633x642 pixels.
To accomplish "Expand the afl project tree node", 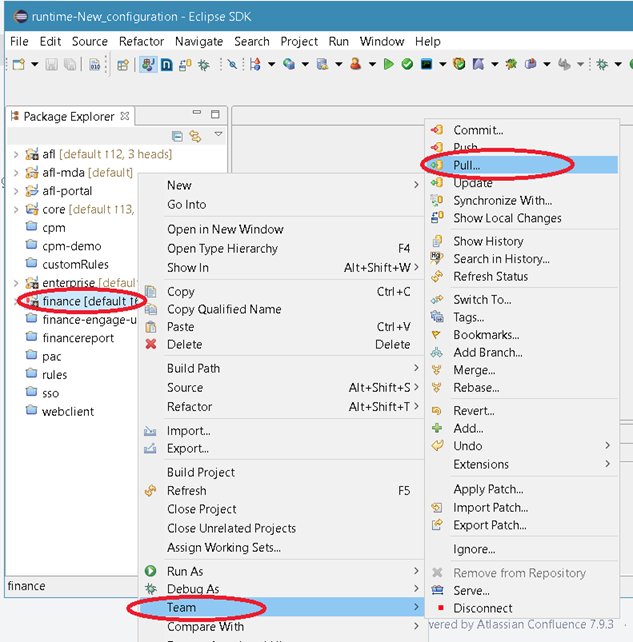I will (x=15, y=155).
